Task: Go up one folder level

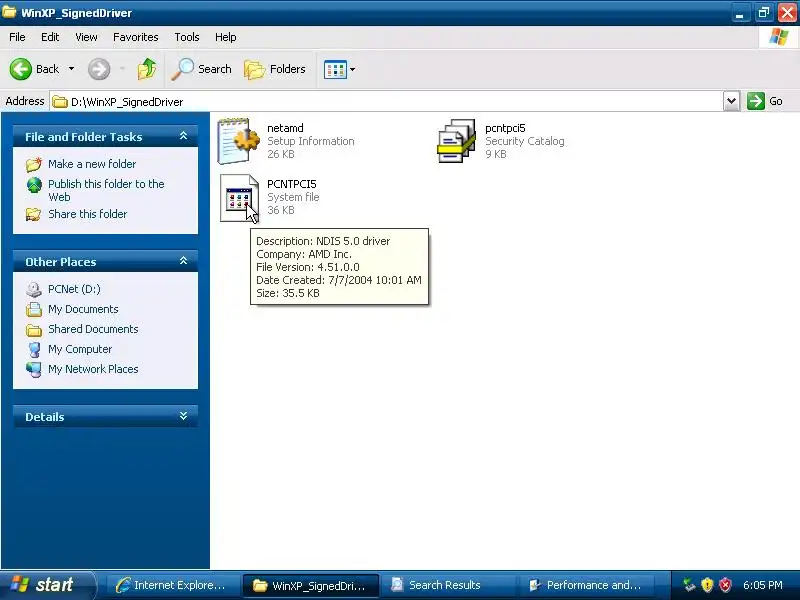Action: pyautogui.click(x=147, y=69)
